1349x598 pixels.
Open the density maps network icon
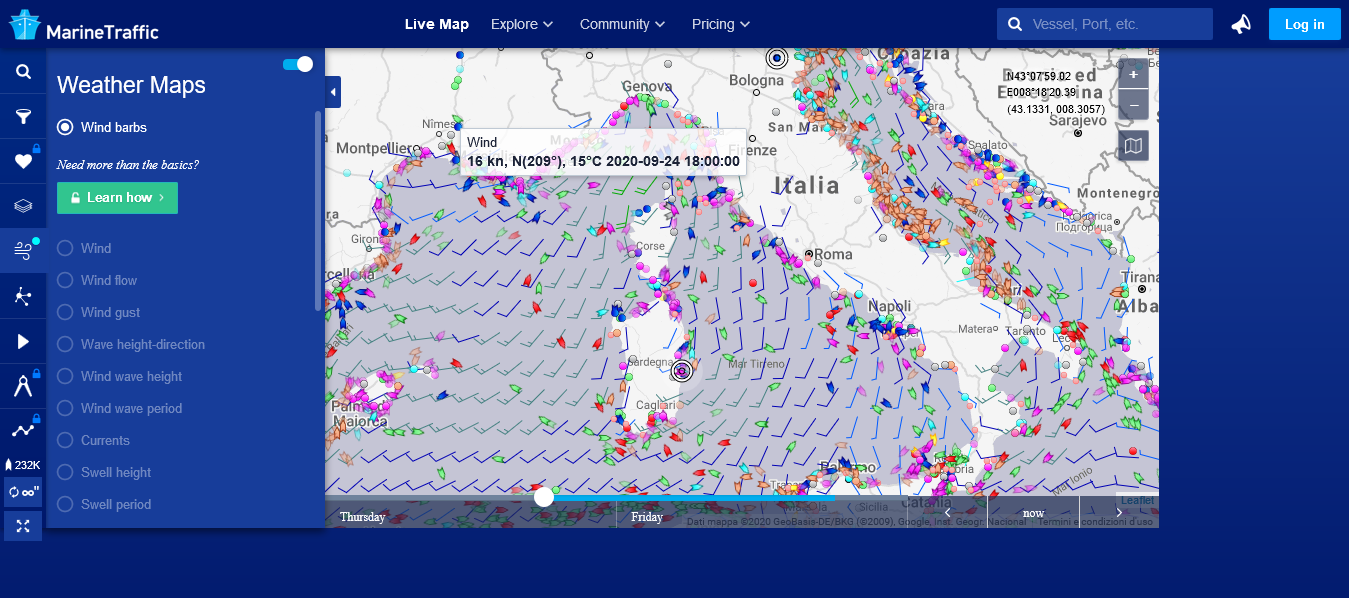pyautogui.click(x=22, y=296)
